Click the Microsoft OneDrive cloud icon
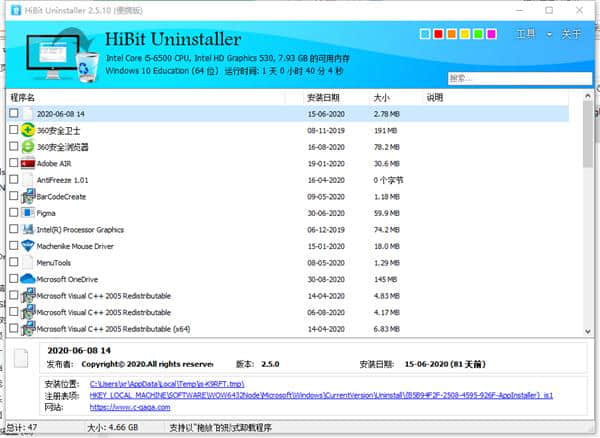Viewport: 600px width, 438px height. 28,278
